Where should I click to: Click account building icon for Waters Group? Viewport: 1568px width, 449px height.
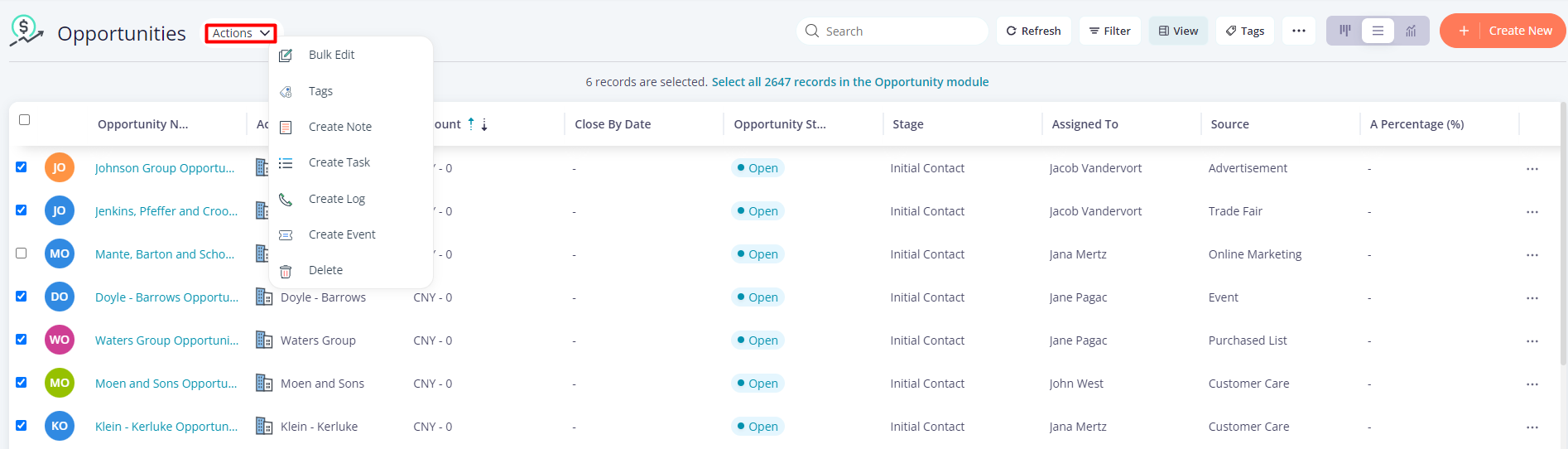(264, 340)
